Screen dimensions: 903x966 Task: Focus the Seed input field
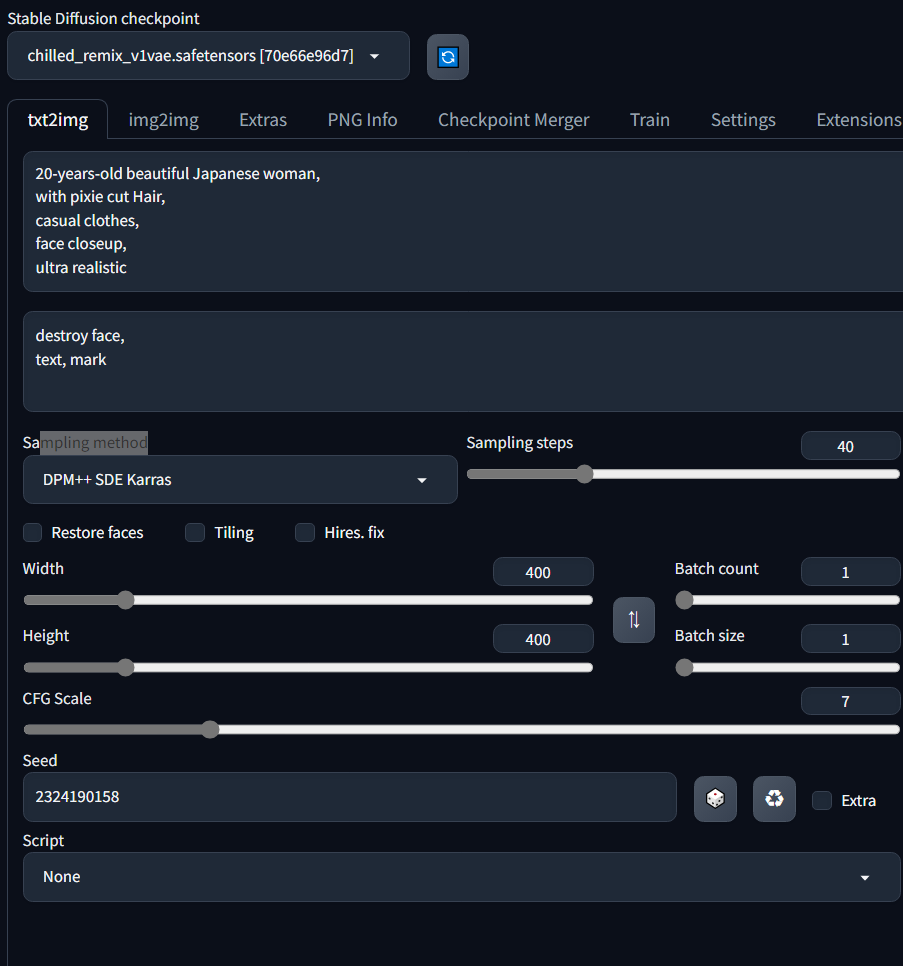click(x=350, y=797)
